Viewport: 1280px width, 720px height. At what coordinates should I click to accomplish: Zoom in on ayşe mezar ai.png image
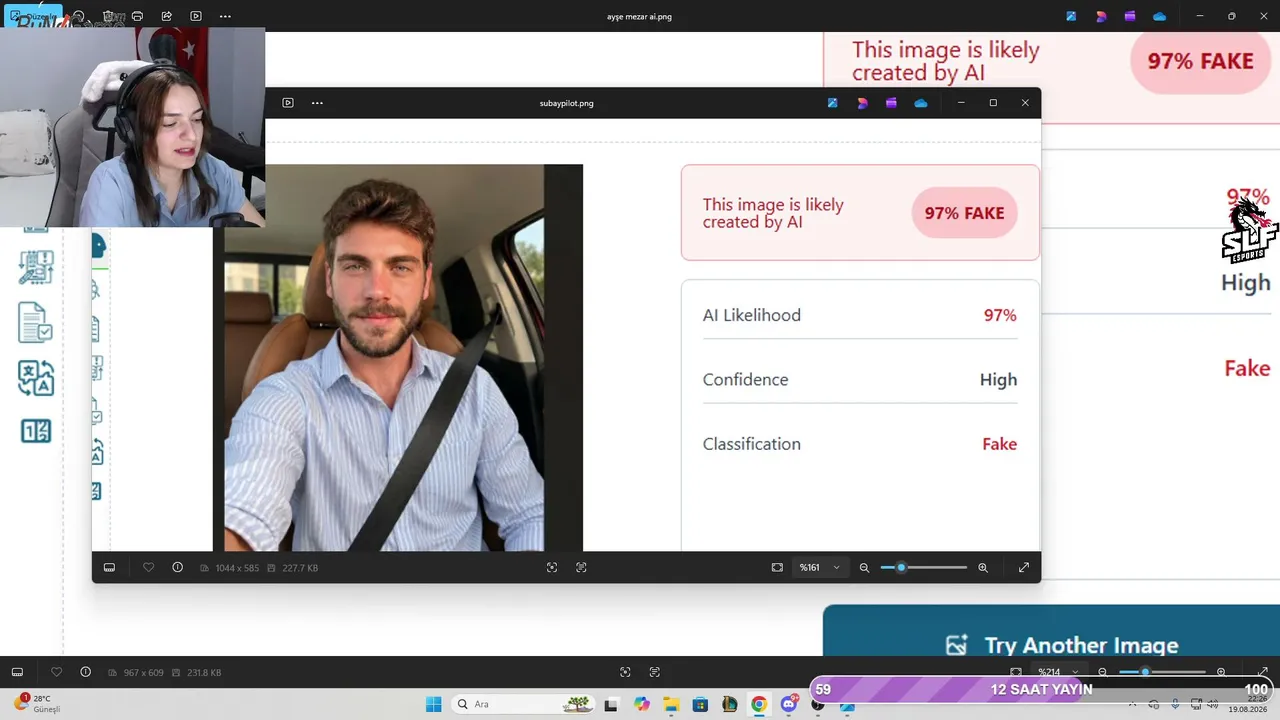point(1221,672)
